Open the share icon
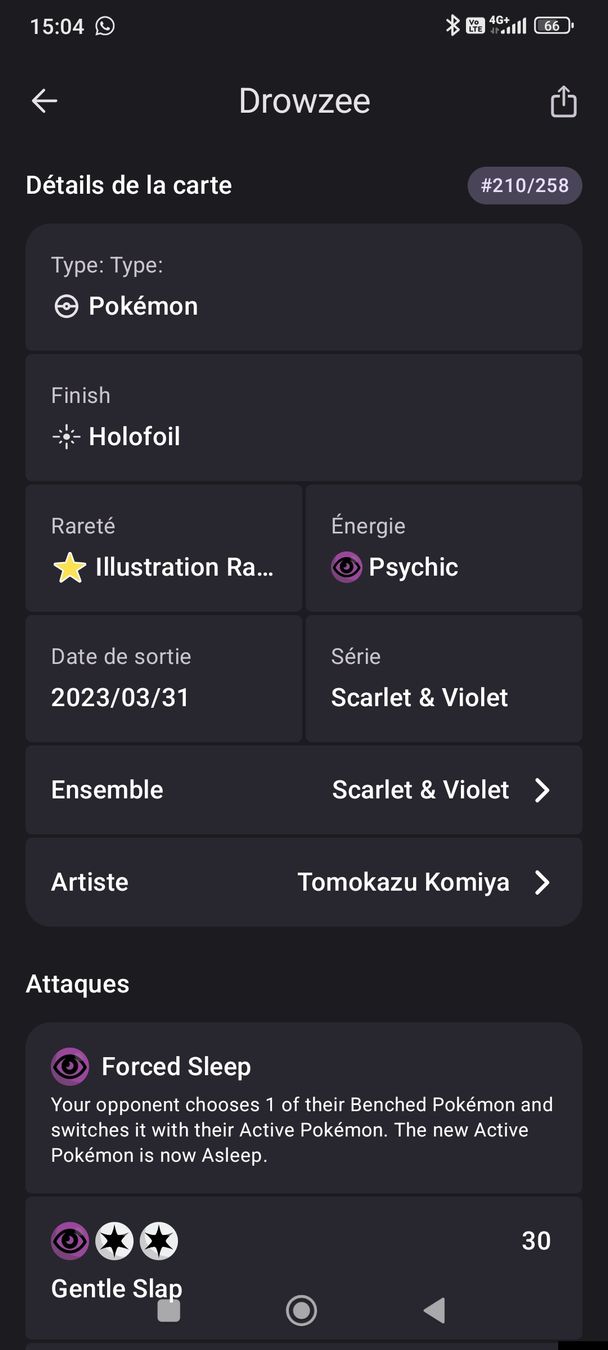This screenshot has height=1350, width=608. pyautogui.click(x=563, y=101)
